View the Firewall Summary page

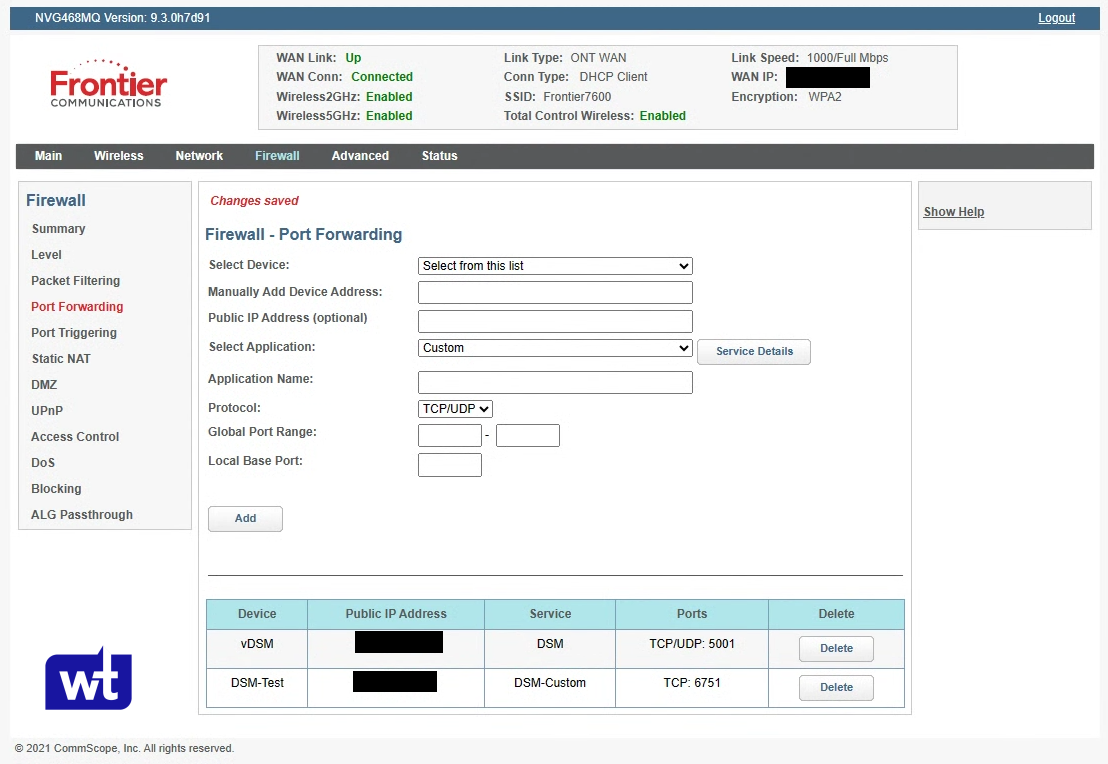(x=58, y=228)
